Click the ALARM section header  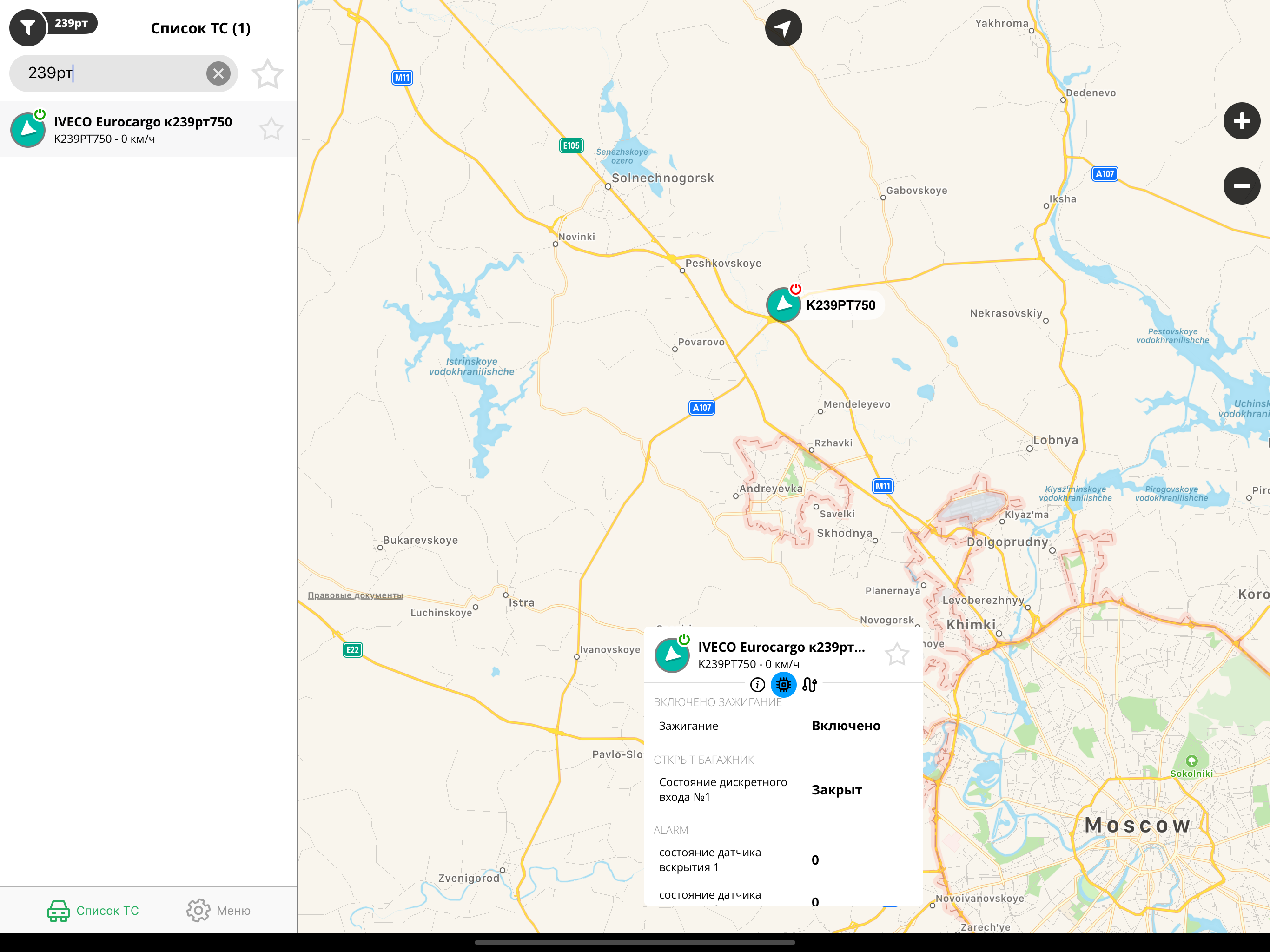671,830
